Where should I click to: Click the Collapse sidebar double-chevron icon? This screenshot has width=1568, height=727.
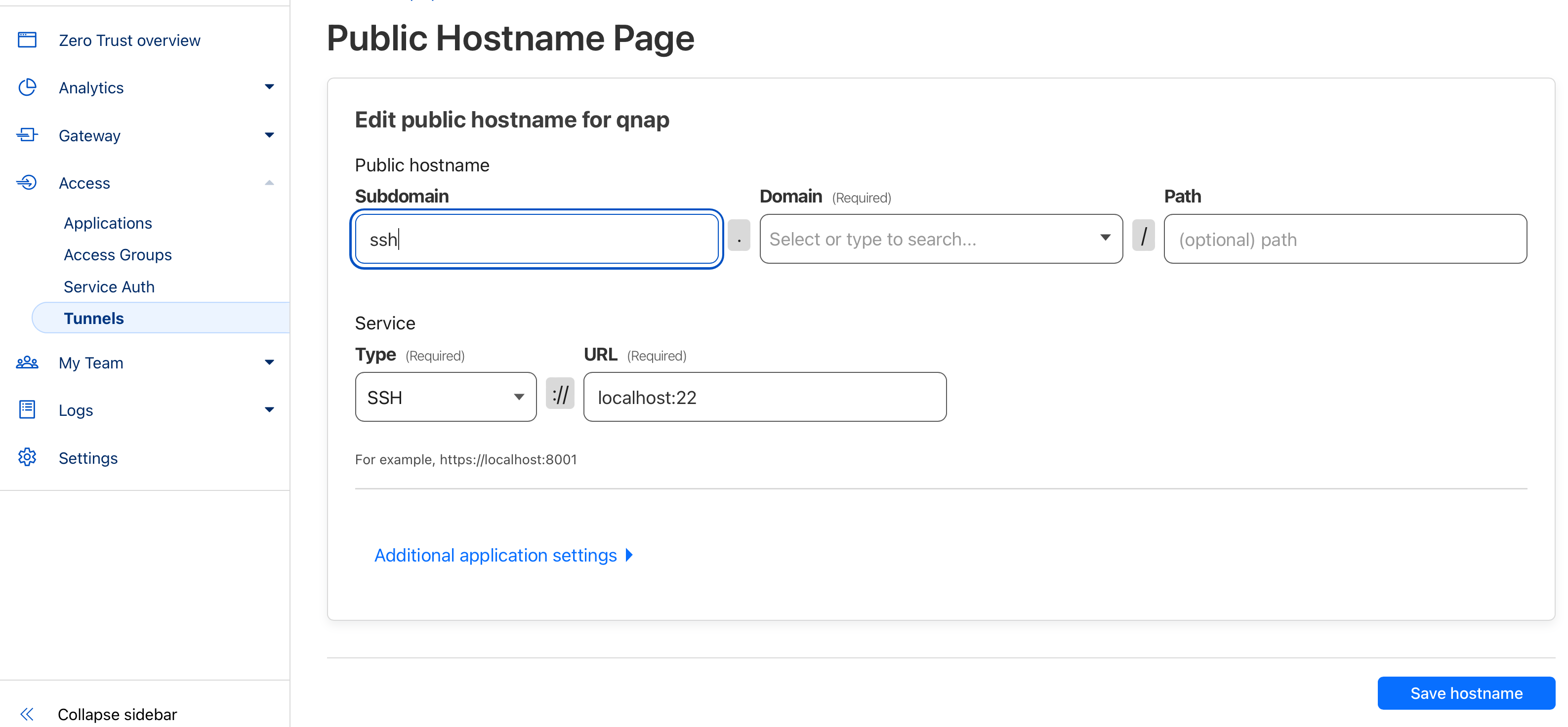(x=27, y=714)
